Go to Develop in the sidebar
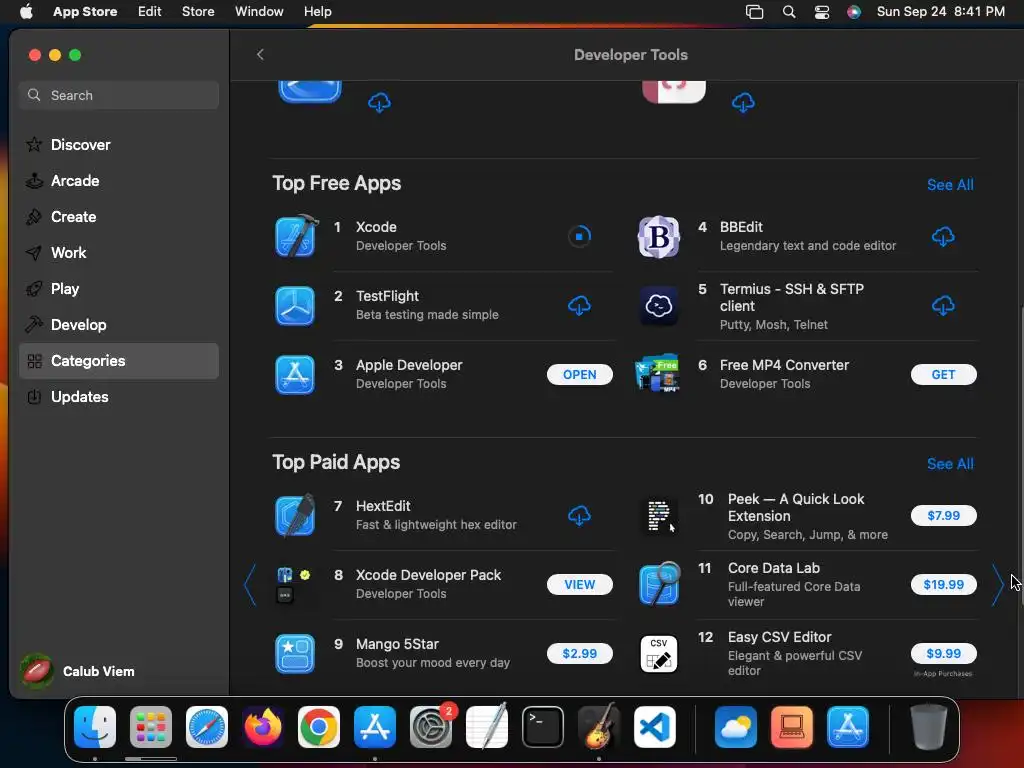This screenshot has width=1024, height=768. pyautogui.click(x=119, y=325)
